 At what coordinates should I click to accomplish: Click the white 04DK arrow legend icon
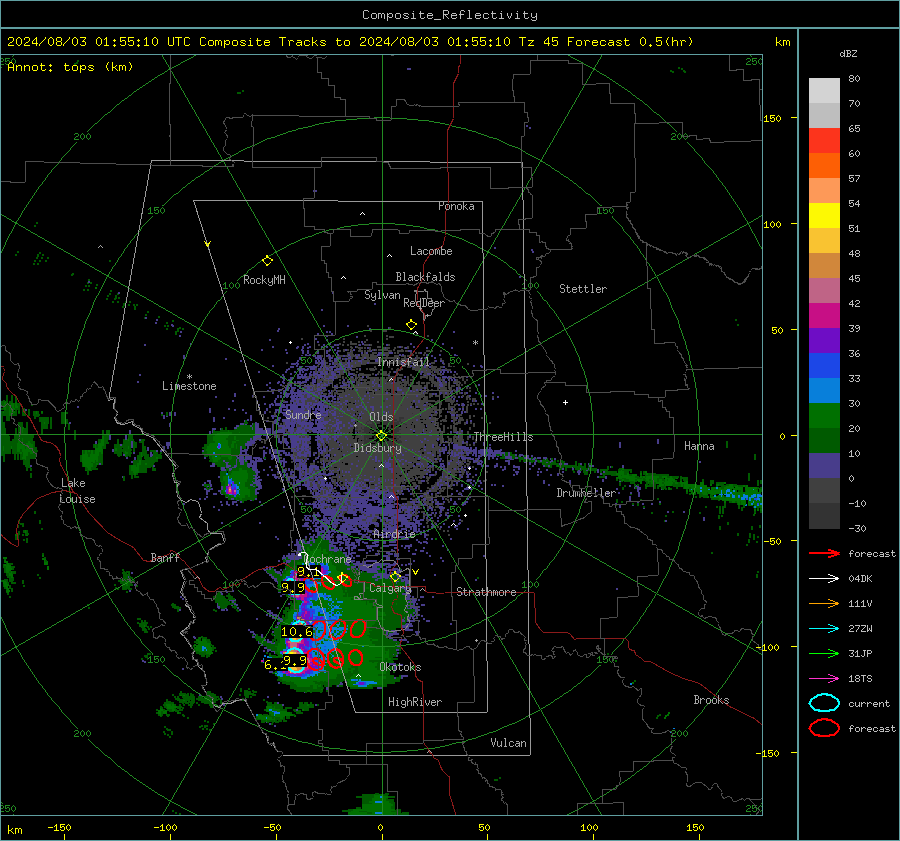824,579
